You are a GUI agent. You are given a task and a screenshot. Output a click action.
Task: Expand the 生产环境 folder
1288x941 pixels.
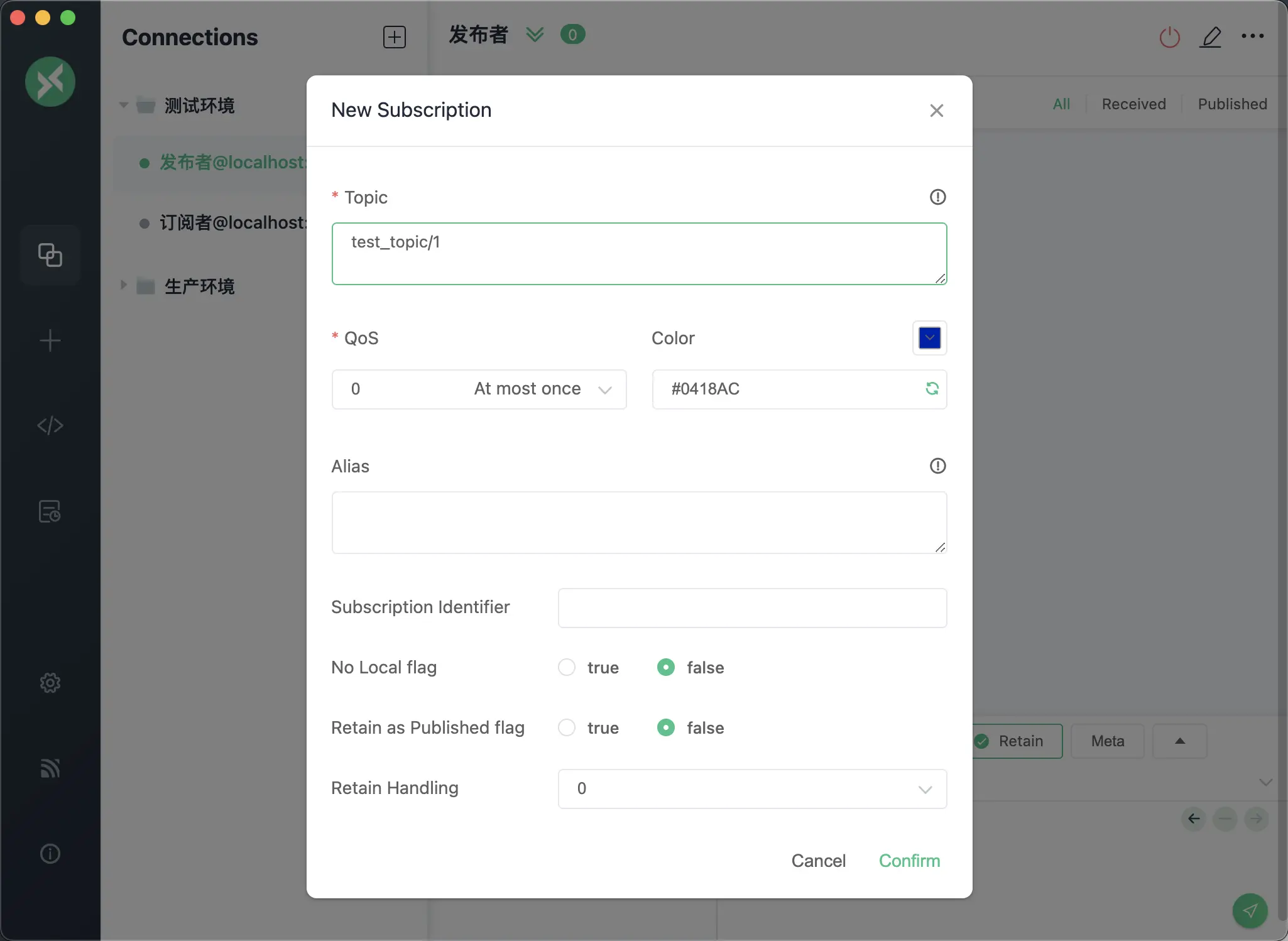[124, 286]
